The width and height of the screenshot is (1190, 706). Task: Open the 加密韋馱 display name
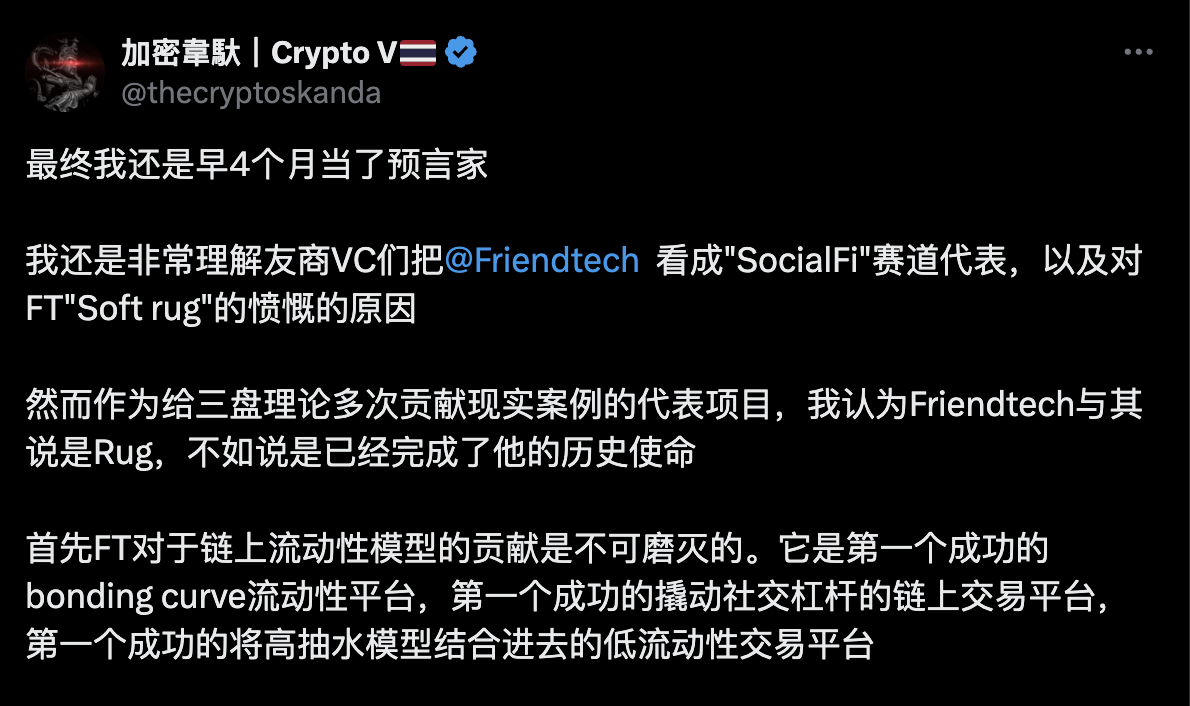point(181,53)
